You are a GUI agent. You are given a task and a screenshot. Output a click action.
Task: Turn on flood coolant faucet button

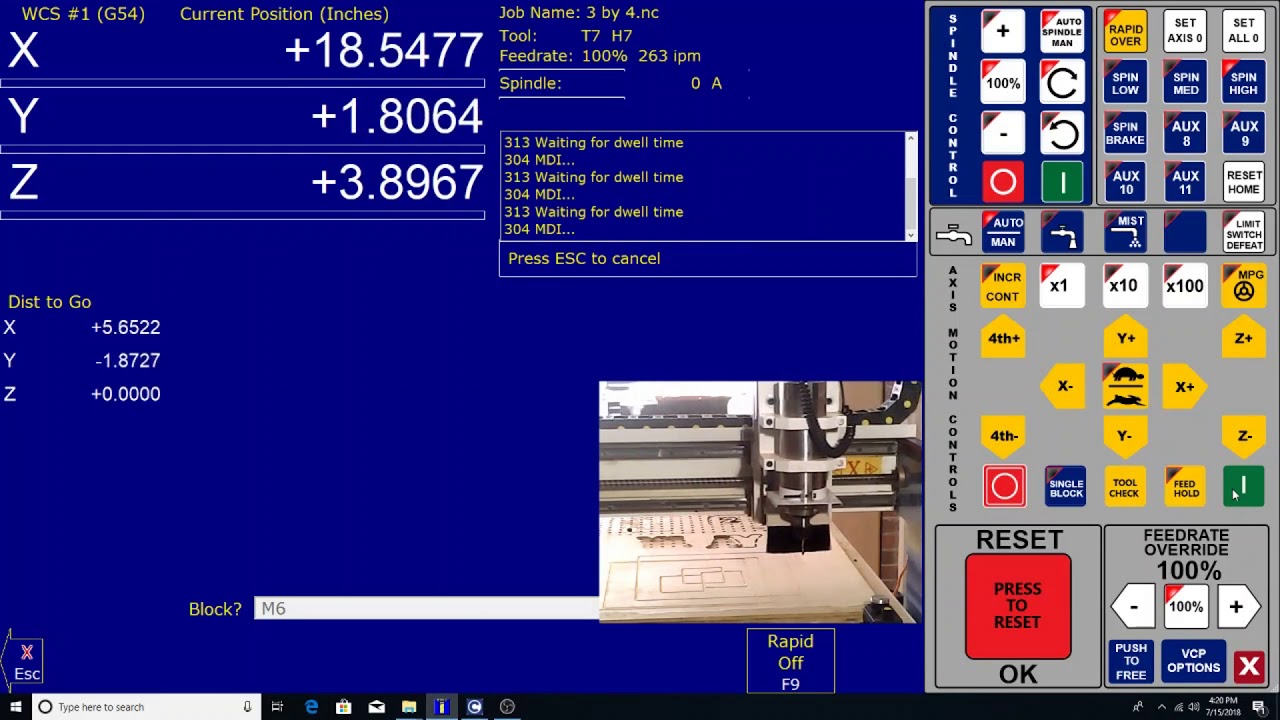(1062, 233)
